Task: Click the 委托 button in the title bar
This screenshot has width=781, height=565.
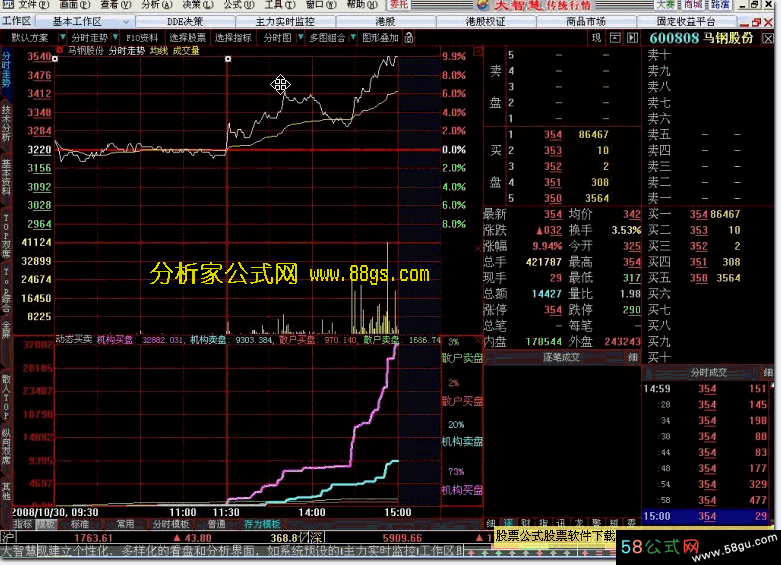Action: 399,4
